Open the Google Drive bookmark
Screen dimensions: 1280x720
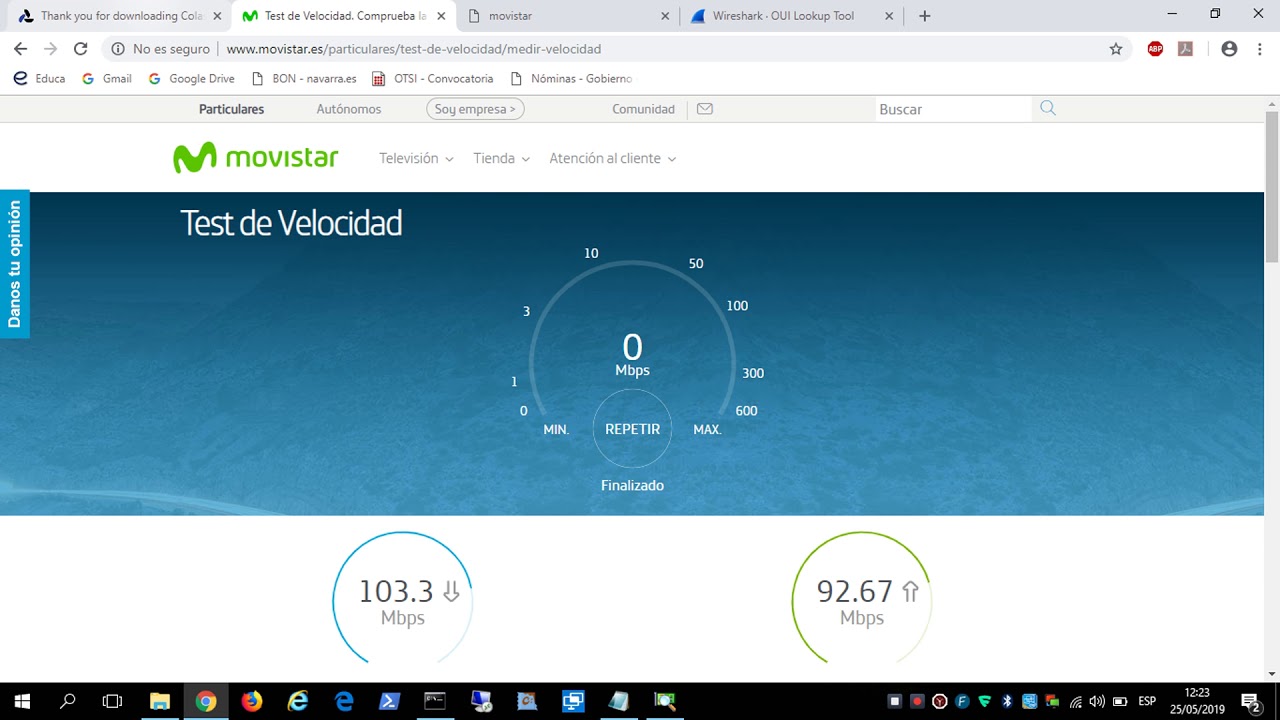192,78
